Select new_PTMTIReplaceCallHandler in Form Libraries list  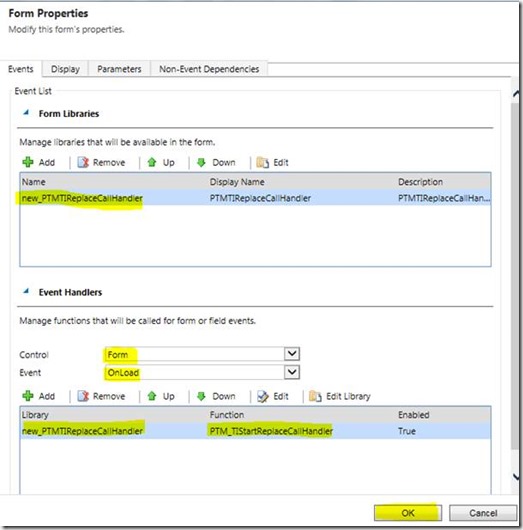(x=82, y=198)
